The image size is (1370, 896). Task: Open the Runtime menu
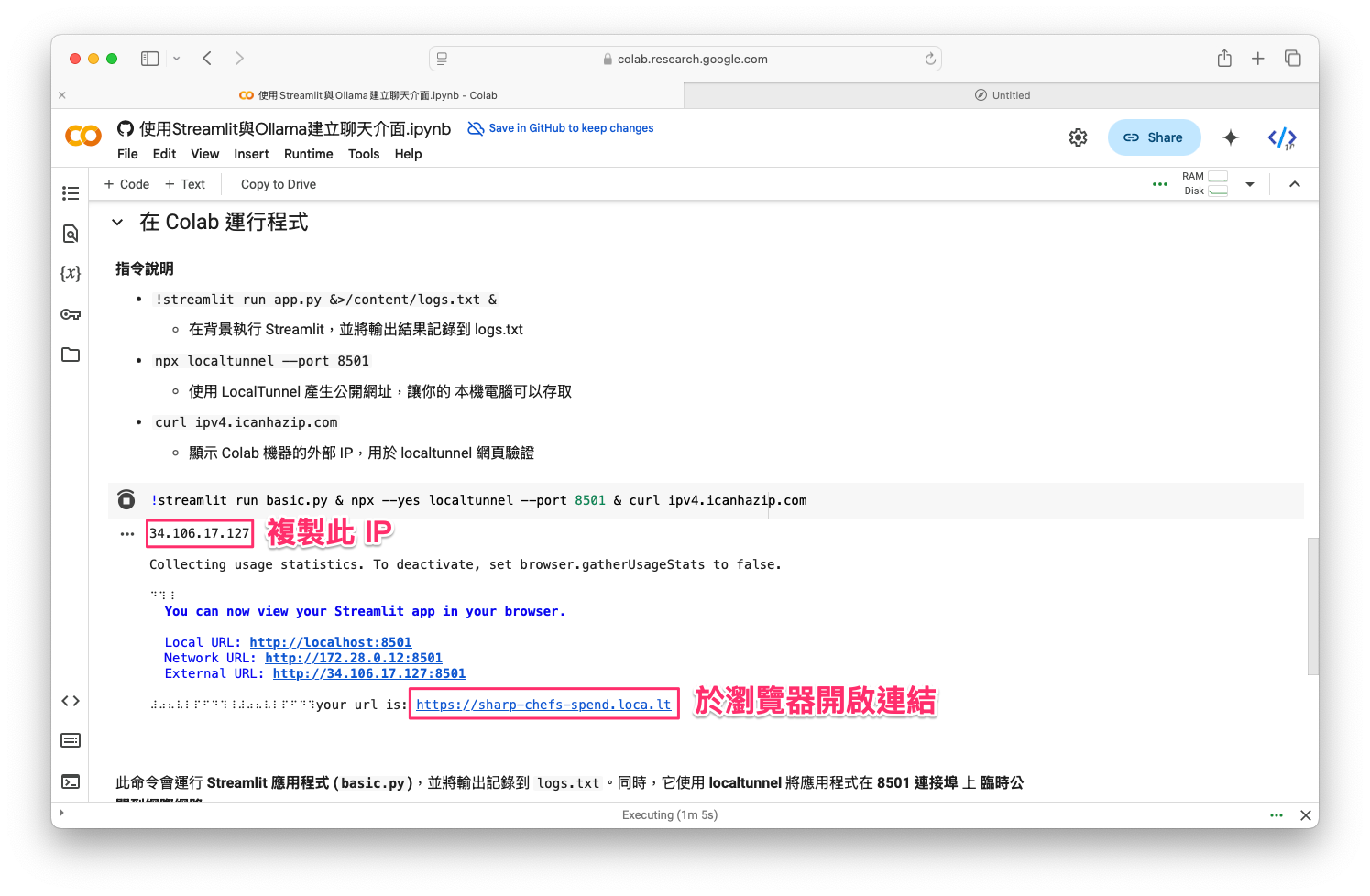(308, 154)
